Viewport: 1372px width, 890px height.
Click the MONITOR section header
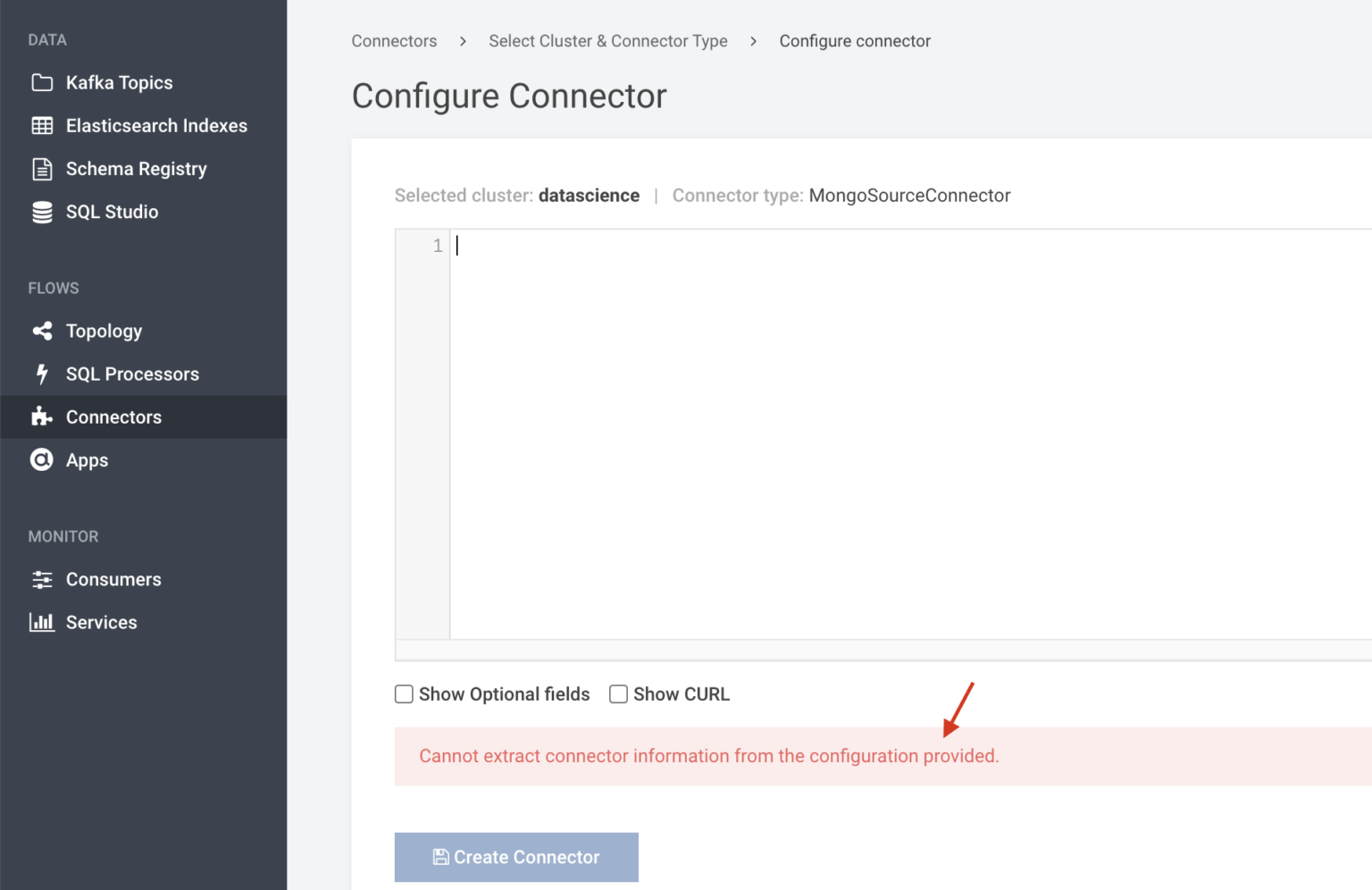[63, 537]
